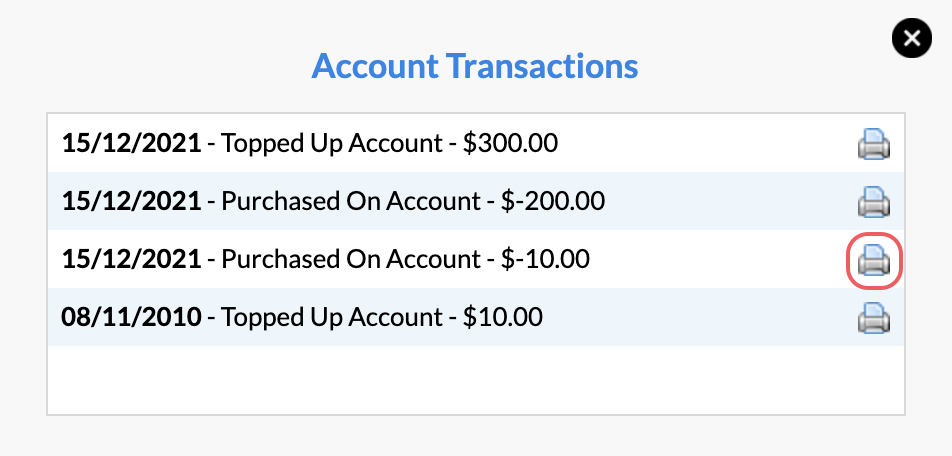Print the $-10.00 purchase transaction
Image resolution: width=952 pixels, height=456 pixels.
click(x=874, y=260)
